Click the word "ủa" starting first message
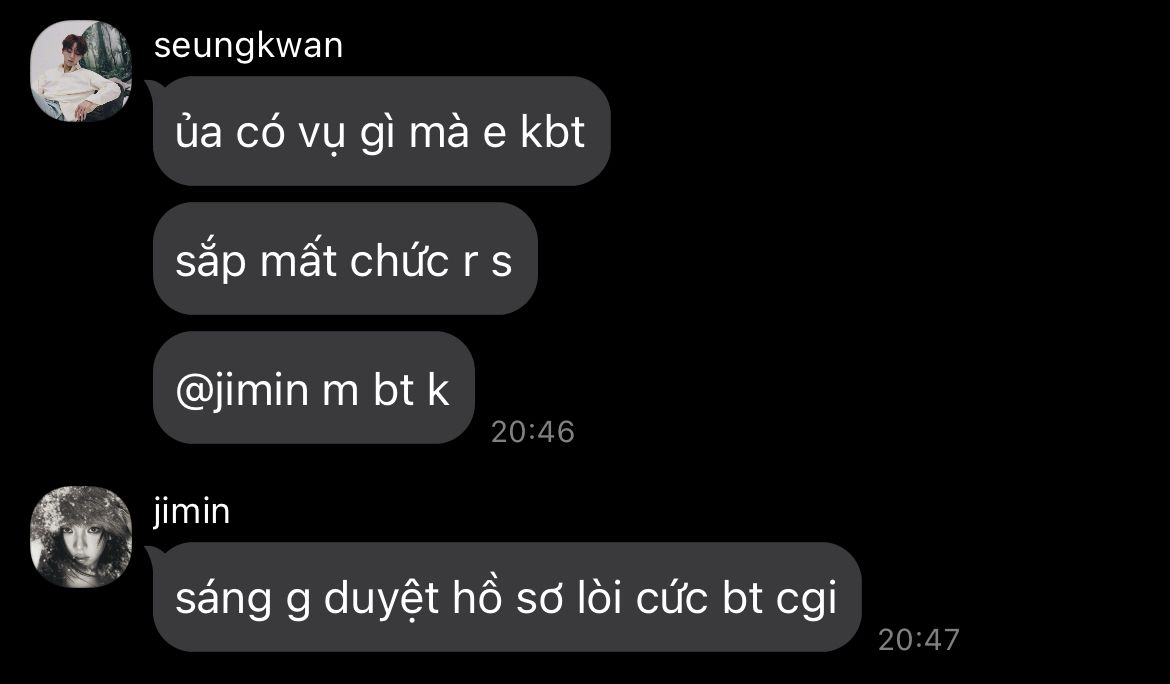The height and width of the screenshot is (684, 1170). [198, 131]
